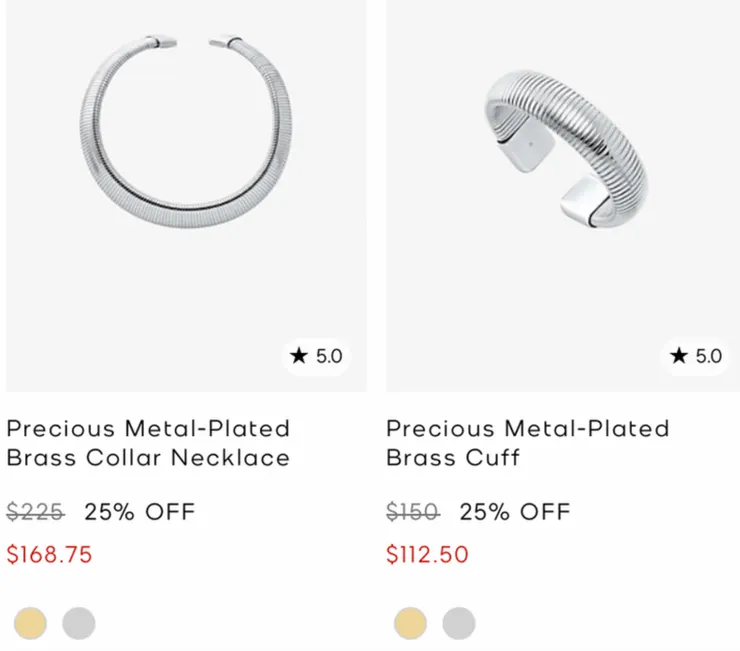Click the $112.50 sale price

[x=427, y=554]
